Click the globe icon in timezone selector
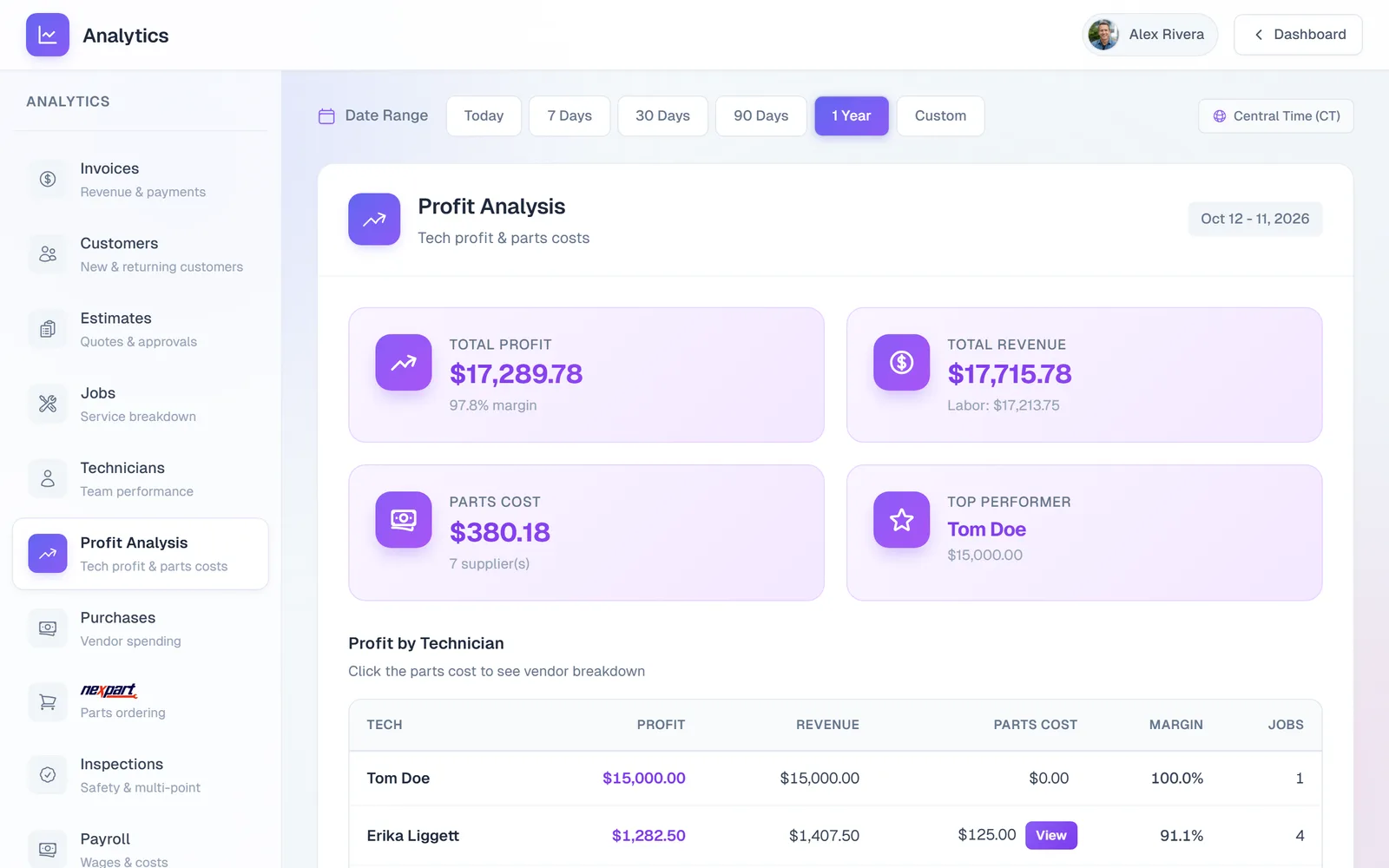The width and height of the screenshot is (1389, 868). point(1220,116)
